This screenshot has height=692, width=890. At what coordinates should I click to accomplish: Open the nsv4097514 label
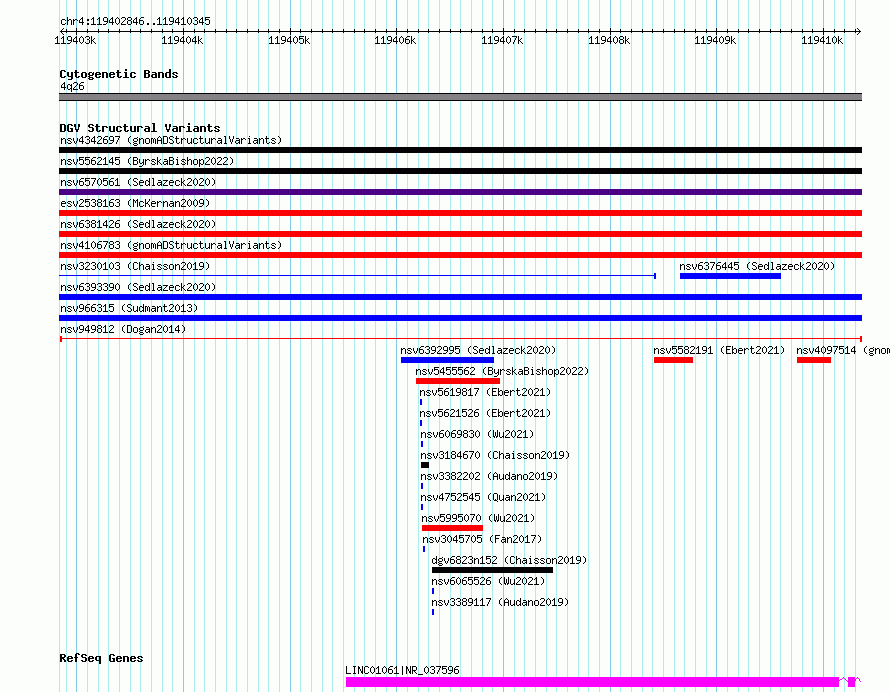pyautogui.click(x=843, y=350)
